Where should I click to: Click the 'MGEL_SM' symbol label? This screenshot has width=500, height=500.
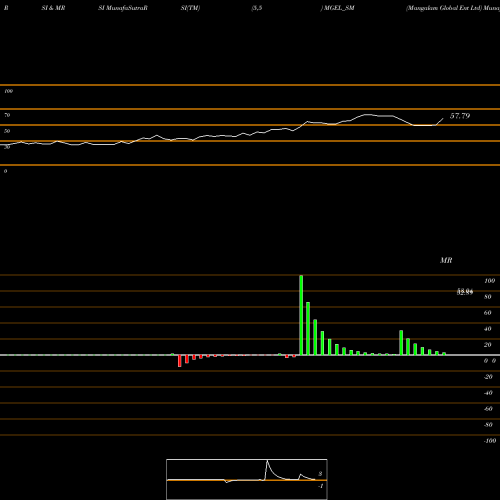pos(339,8)
